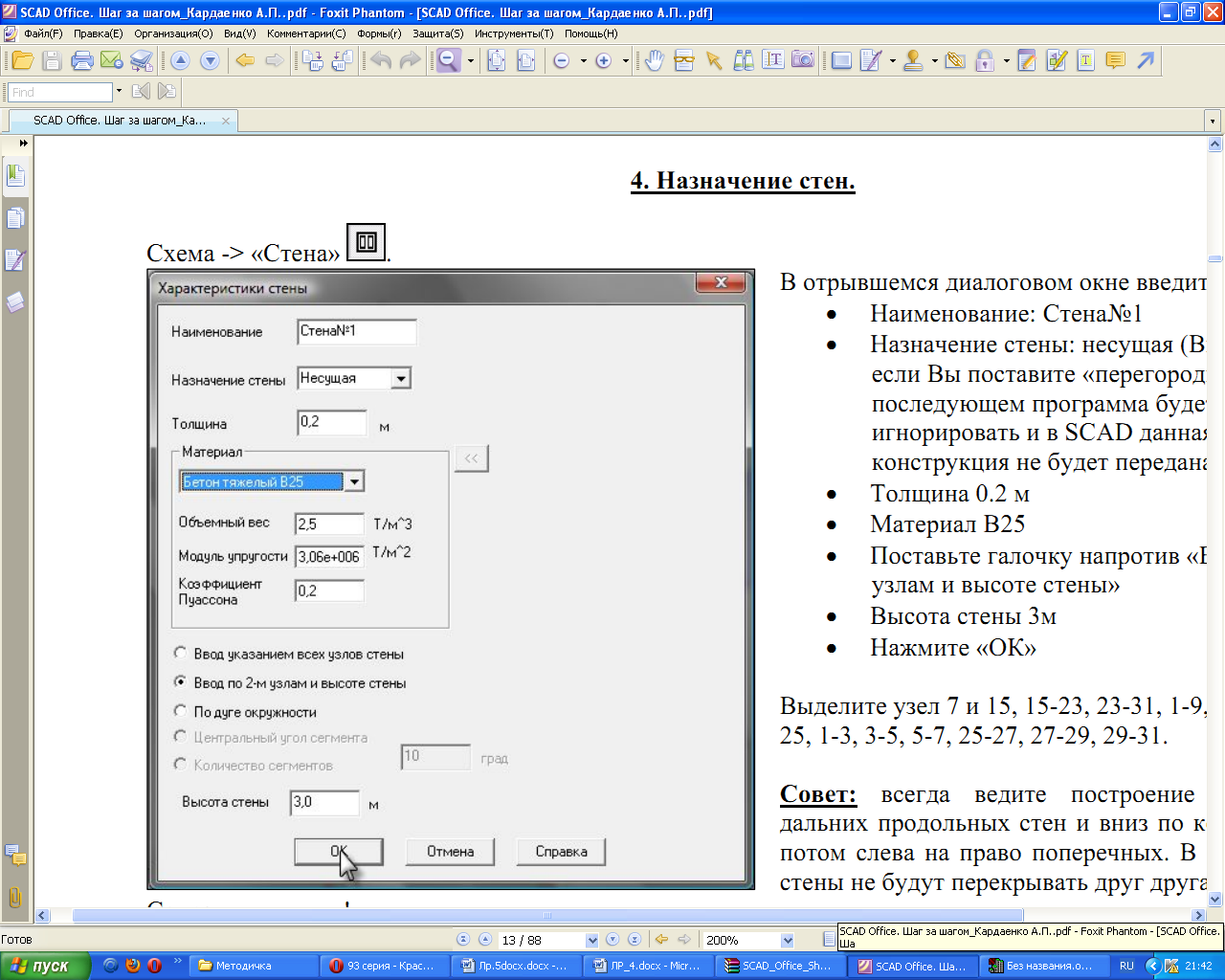
Task: Click the Zoom Out minus icon
Action: (562, 61)
